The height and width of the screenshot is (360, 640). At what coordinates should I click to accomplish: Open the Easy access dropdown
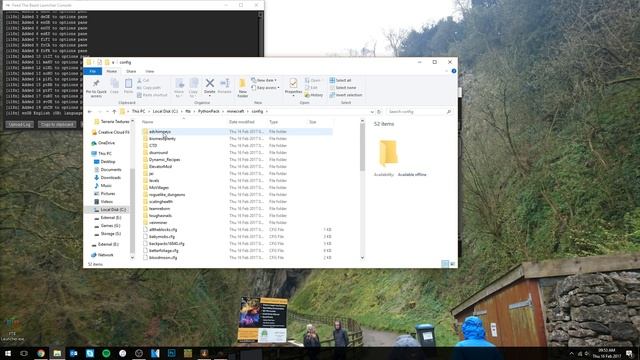point(266,88)
